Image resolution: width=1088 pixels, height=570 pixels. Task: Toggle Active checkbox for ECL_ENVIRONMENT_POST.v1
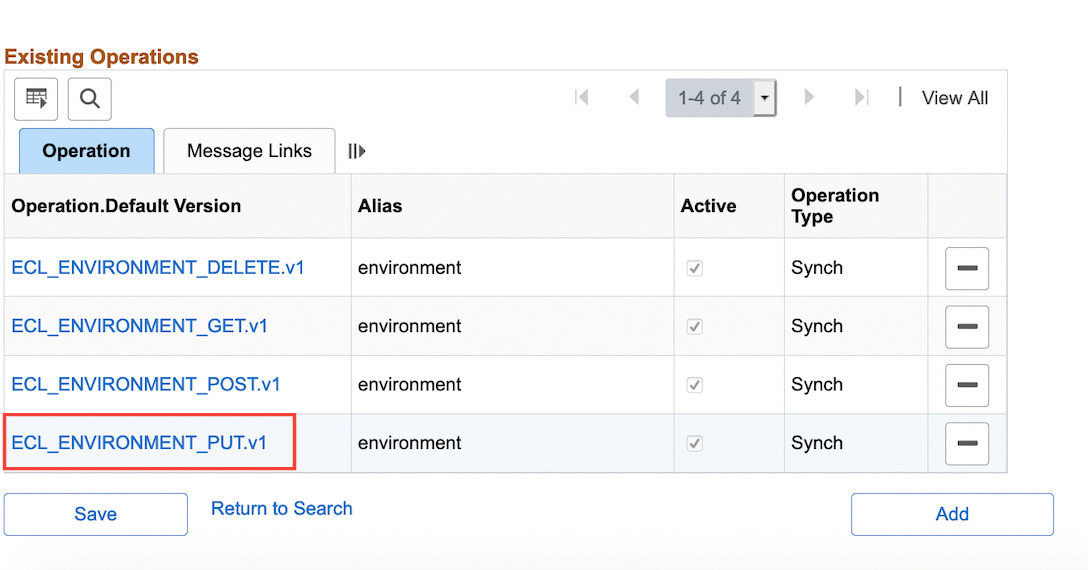695,385
